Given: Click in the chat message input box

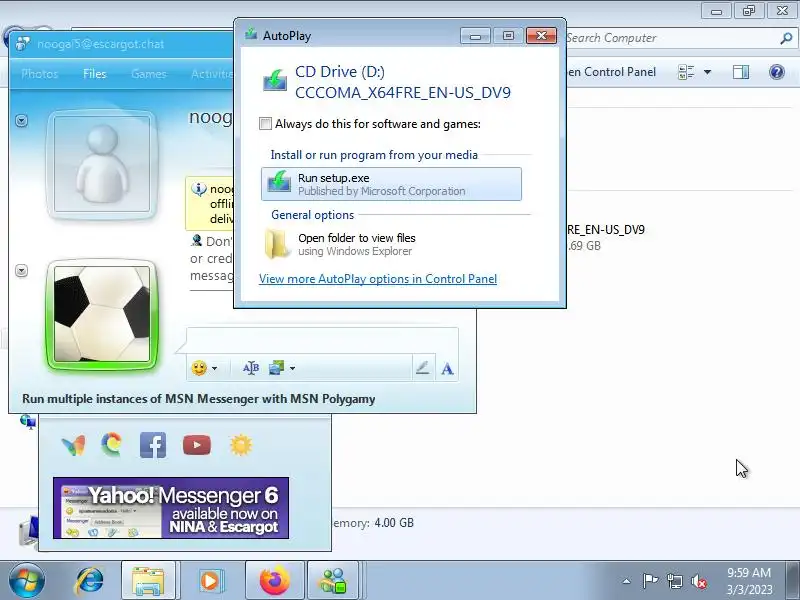Looking at the screenshot, I should coord(322,341).
